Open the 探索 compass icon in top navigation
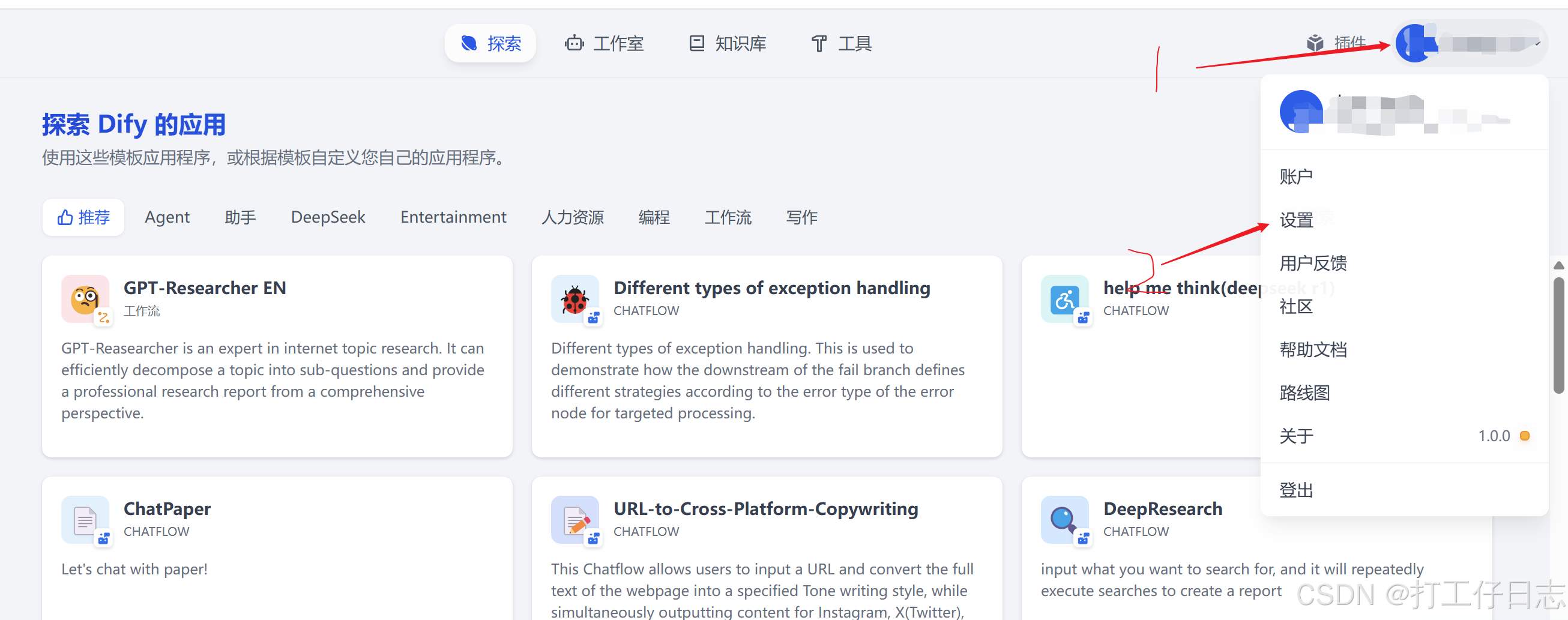 tap(469, 43)
